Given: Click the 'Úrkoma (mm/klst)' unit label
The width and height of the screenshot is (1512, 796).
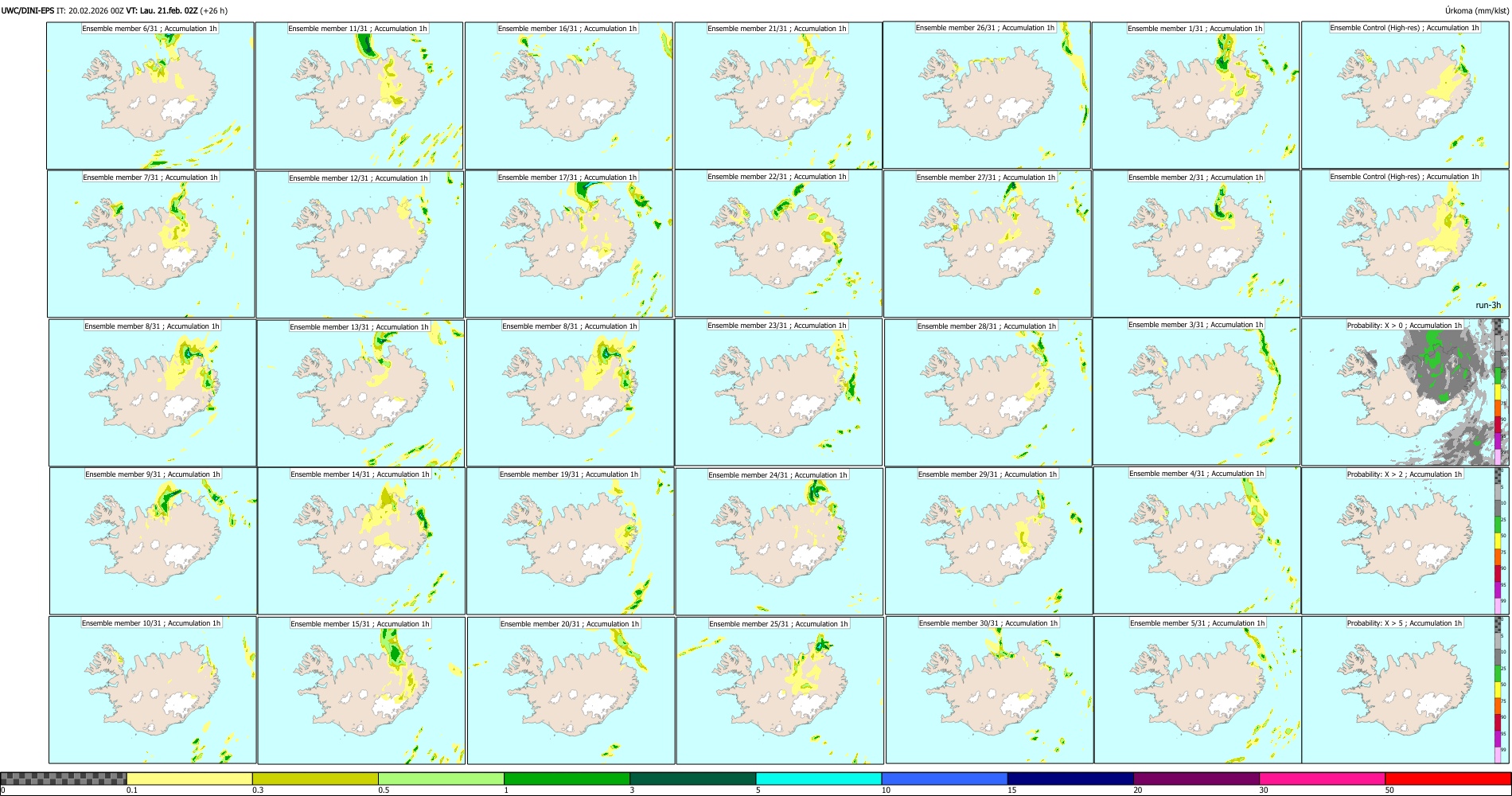Looking at the screenshot, I should tap(1477, 11).
